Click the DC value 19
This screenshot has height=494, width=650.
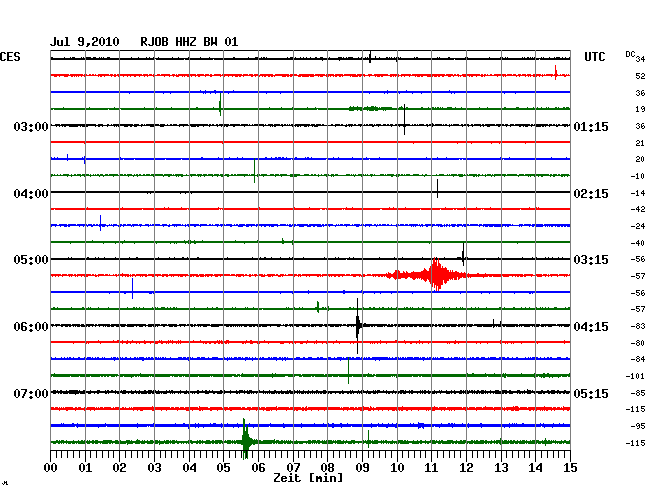640,109
